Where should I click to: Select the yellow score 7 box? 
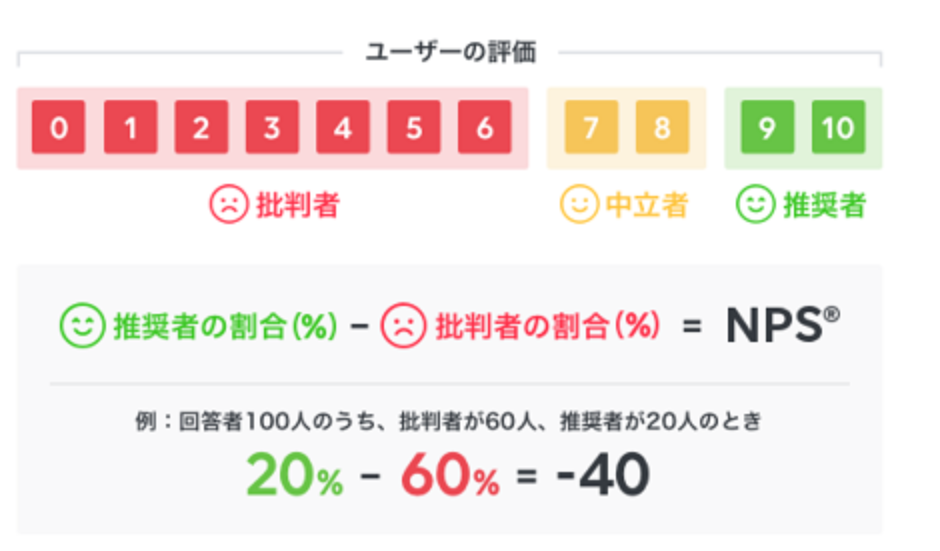[591, 127]
